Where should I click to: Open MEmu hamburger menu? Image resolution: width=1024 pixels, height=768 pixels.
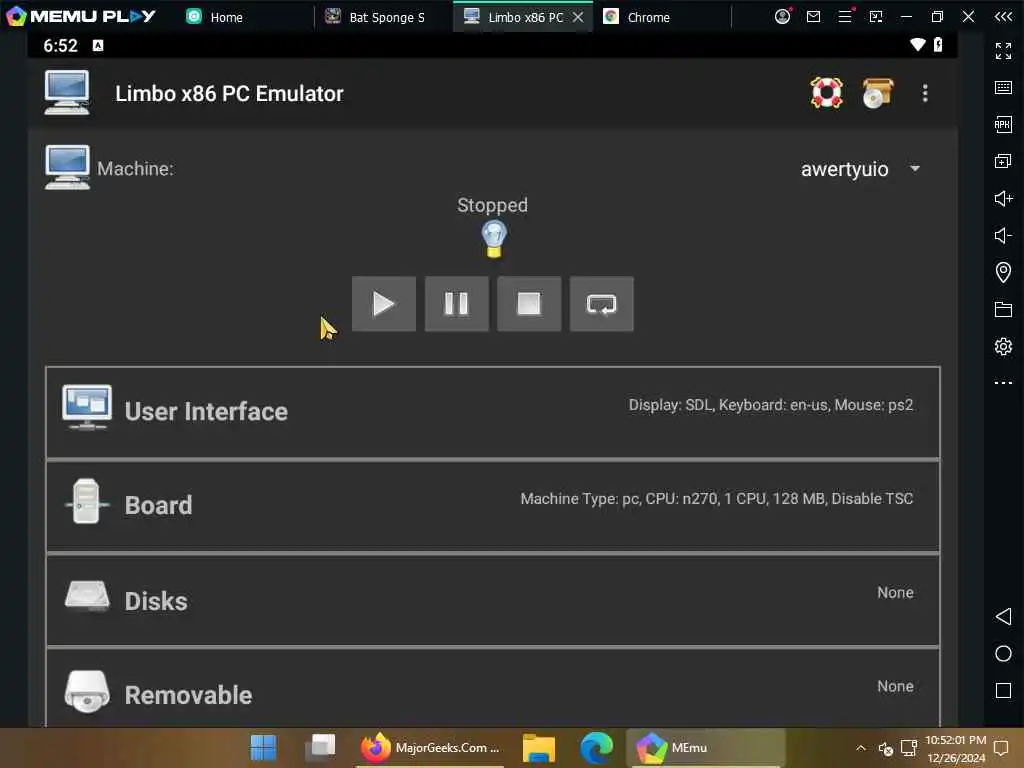[x=845, y=16]
